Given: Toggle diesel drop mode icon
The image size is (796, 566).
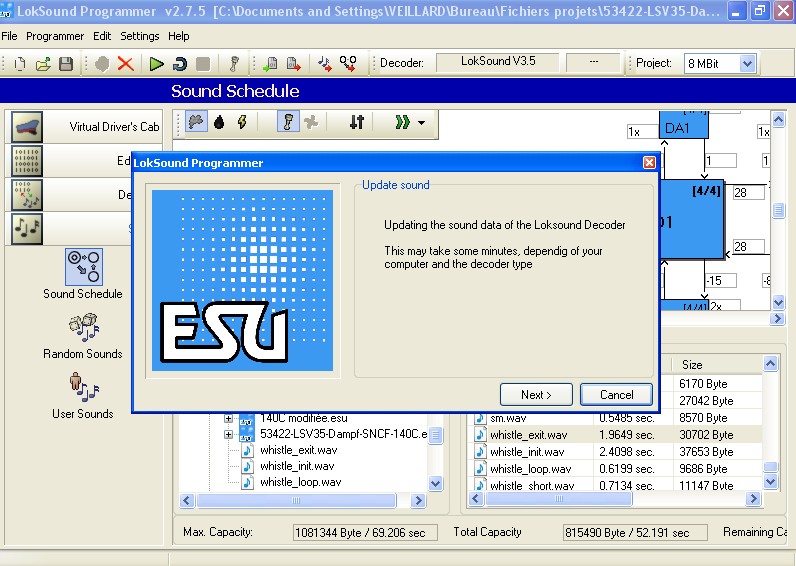Looking at the screenshot, I should tap(219, 122).
